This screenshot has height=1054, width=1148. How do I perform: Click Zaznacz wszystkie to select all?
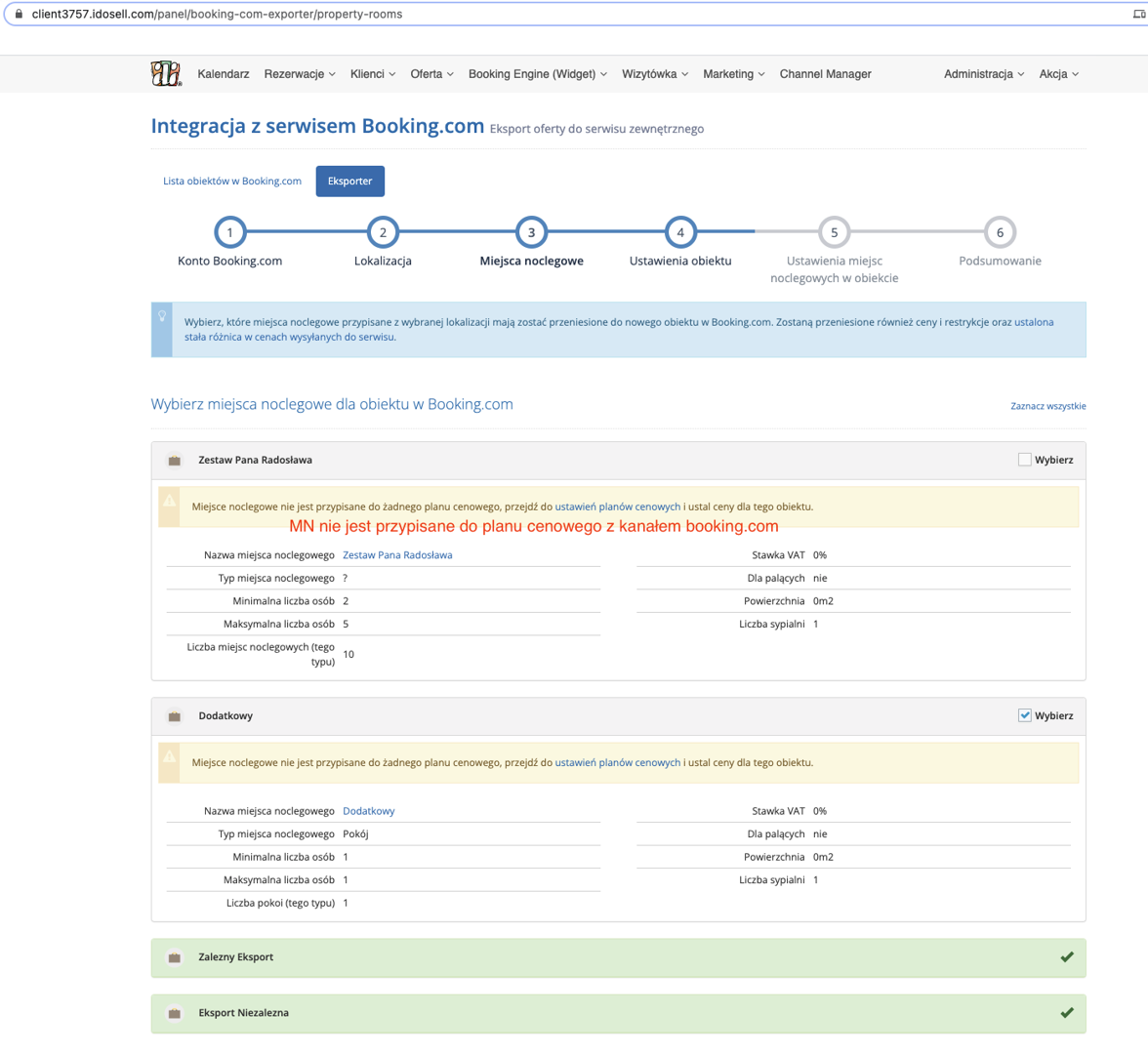click(x=1047, y=406)
